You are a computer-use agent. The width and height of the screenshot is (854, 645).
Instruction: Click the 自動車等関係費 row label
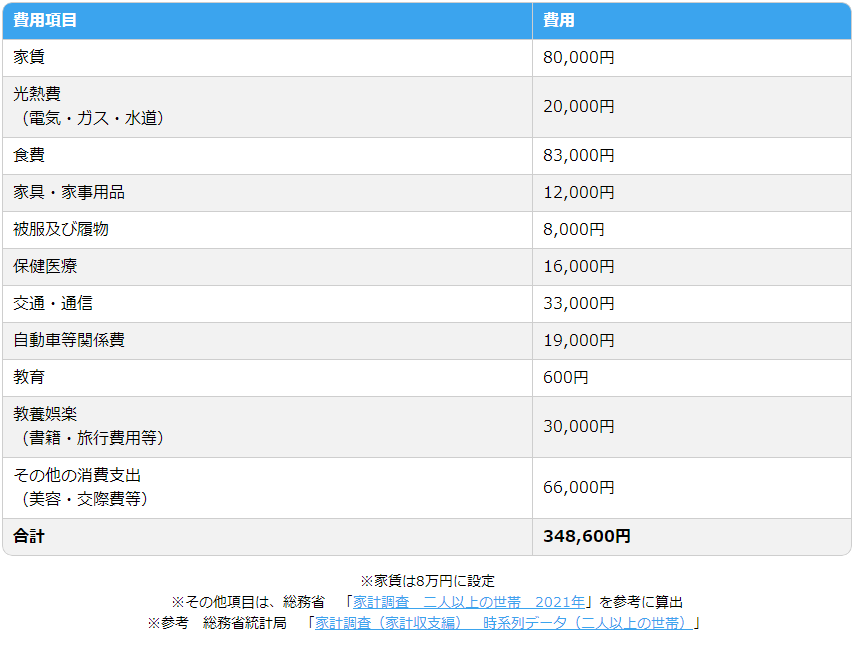tap(69, 341)
